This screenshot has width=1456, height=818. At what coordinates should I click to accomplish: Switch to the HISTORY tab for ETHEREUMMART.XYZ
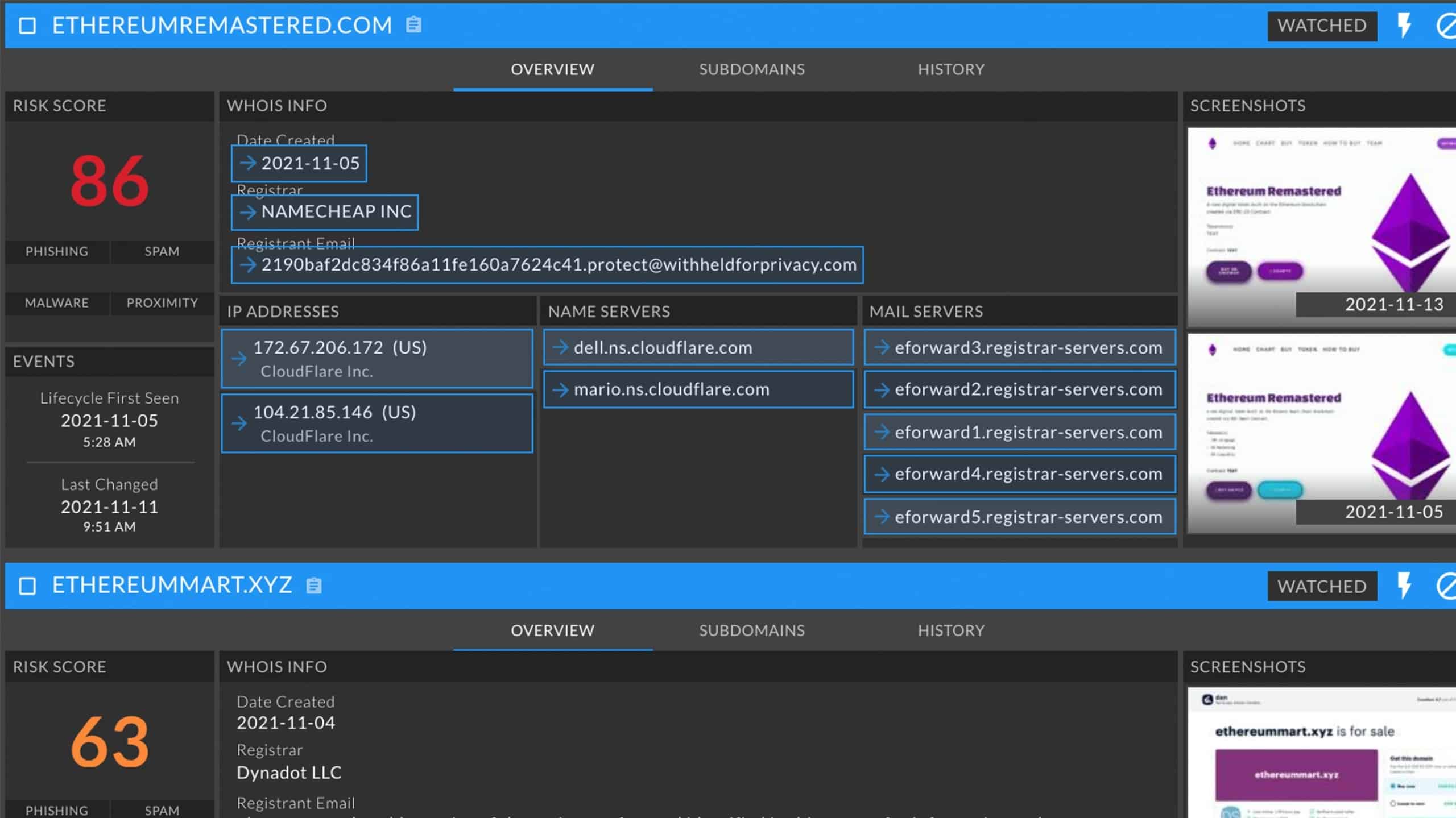951,630
